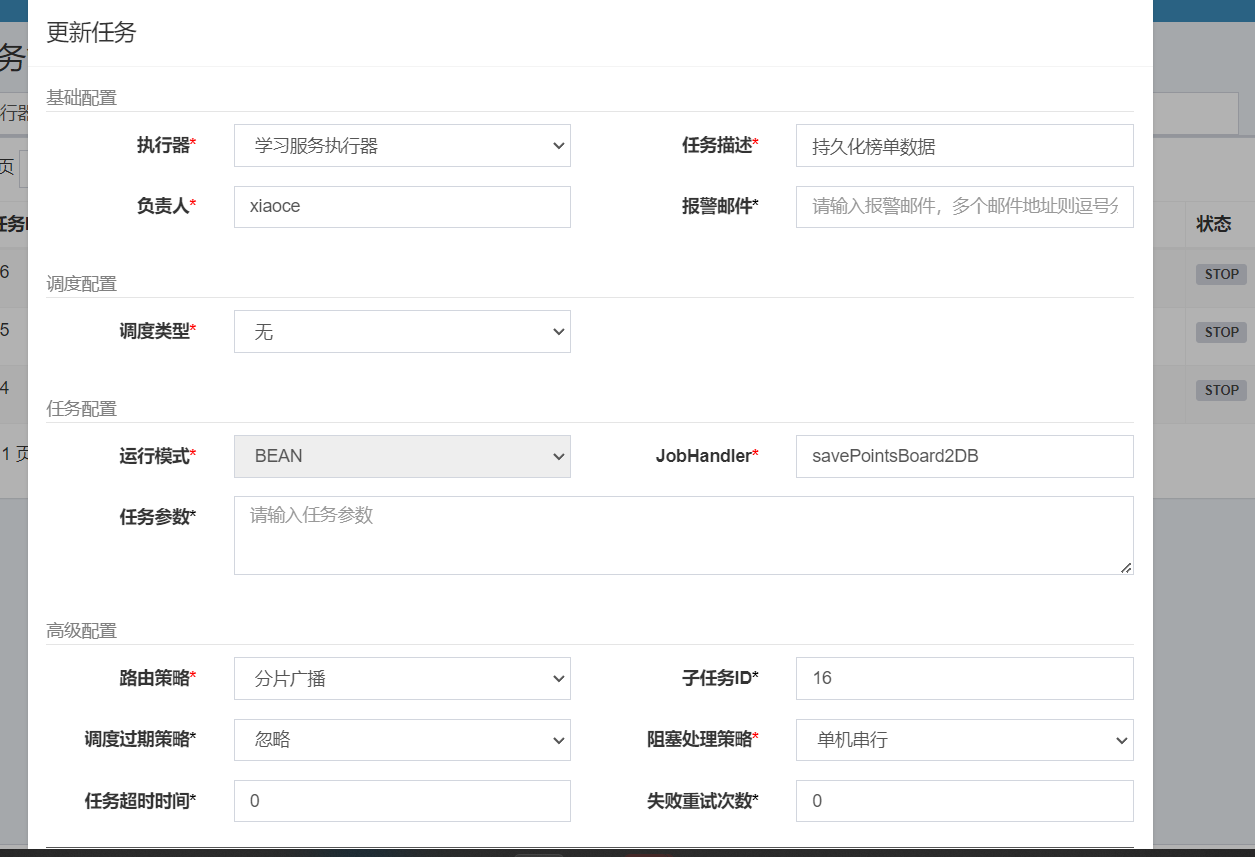Screen dimensions: 1255x857
Task: Click the bottom STOP badge
Action: point(1220,390)
